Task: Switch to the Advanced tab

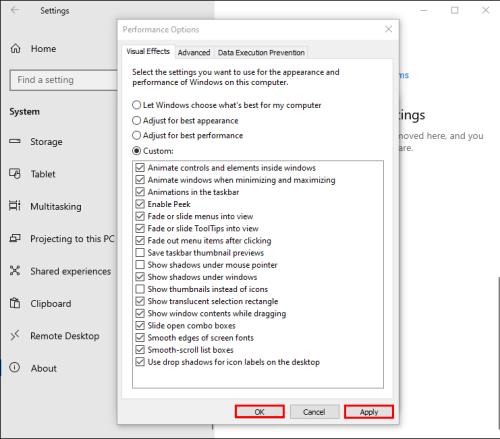Action: 194,53
